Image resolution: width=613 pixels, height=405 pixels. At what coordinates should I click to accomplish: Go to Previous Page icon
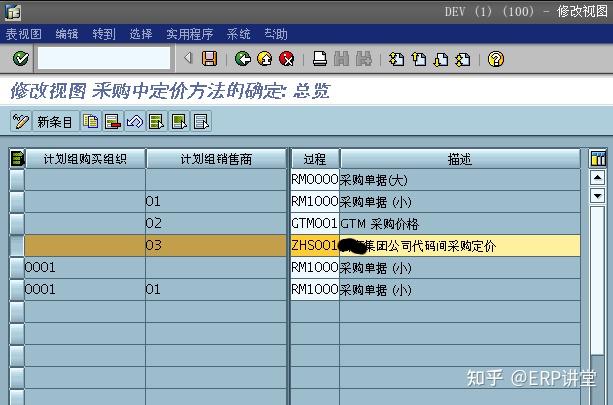pos(419,59)
